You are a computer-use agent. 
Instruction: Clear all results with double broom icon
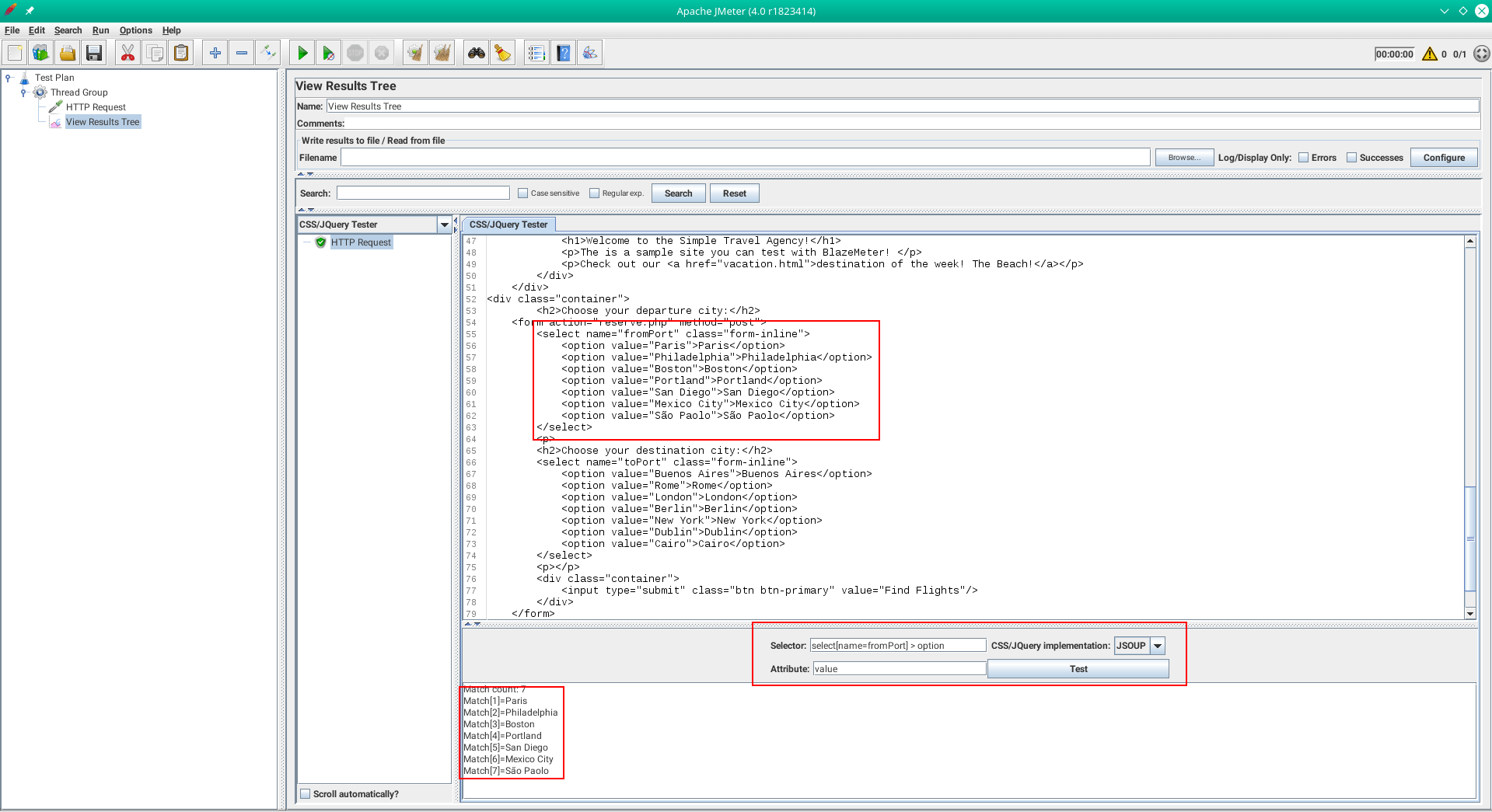442,53
